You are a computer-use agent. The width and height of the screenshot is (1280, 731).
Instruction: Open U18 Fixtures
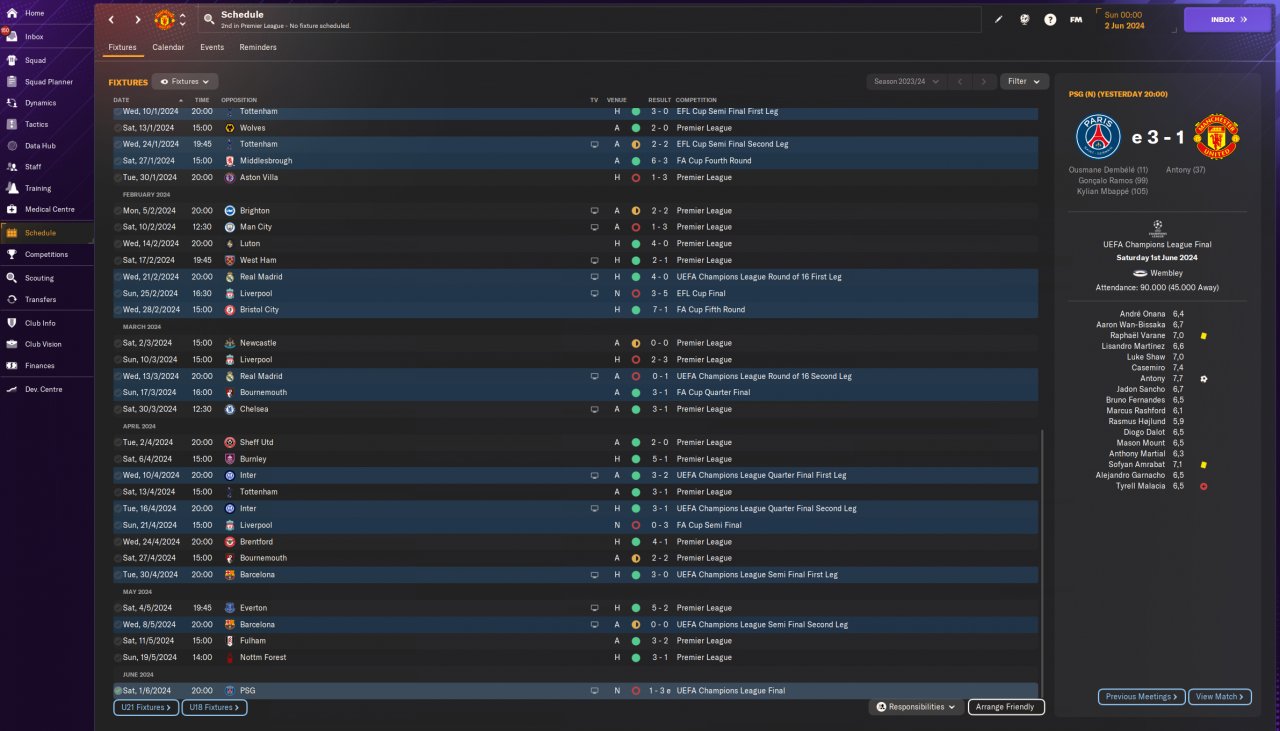(214, 707)
